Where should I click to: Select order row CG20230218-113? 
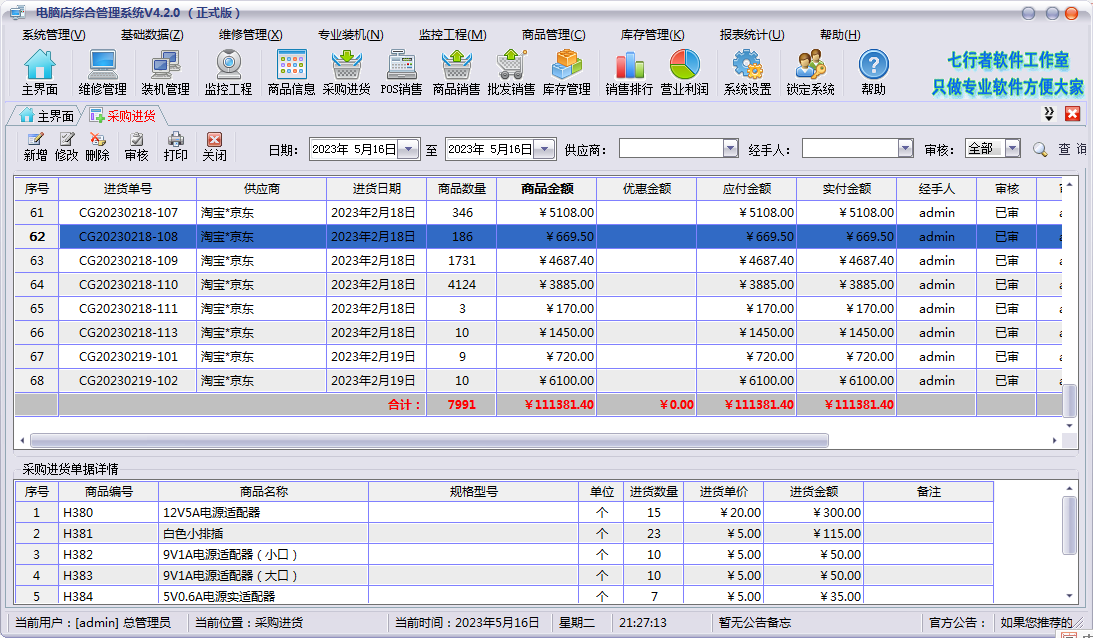click(538, 333)
